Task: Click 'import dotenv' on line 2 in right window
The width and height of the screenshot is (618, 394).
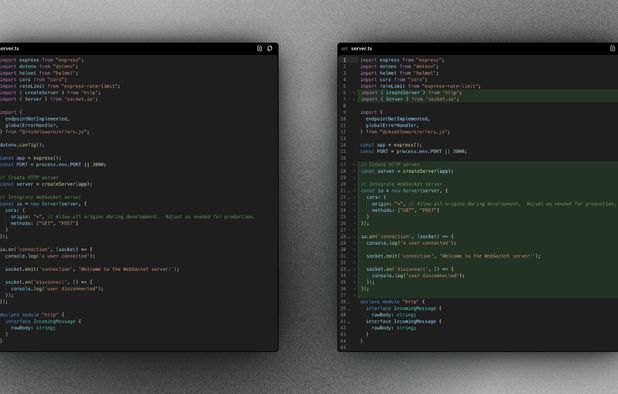Action: click(x=400, y=67)
